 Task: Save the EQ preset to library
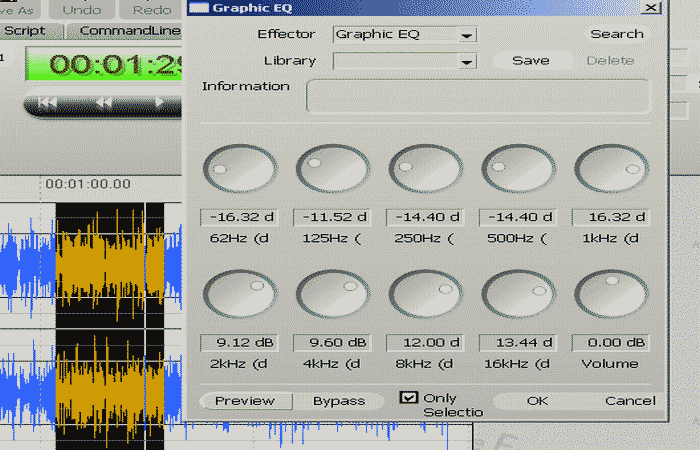pyautogui.click(x=530, y=60)
